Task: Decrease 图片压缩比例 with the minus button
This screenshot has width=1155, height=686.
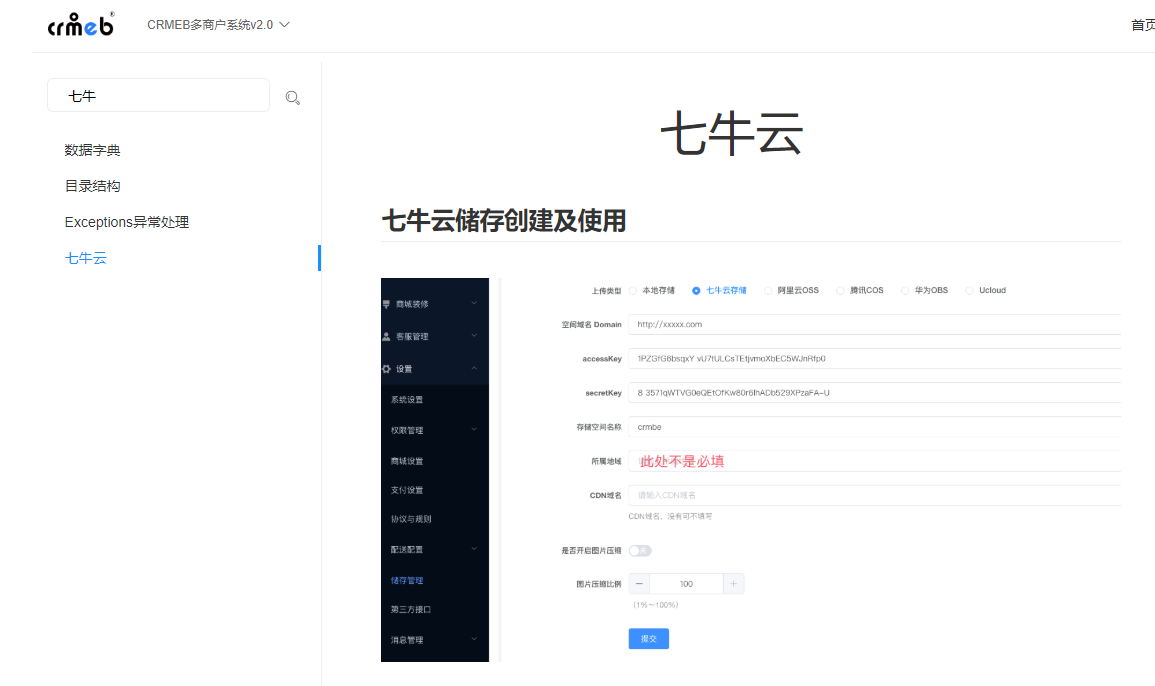Action: 639,584
